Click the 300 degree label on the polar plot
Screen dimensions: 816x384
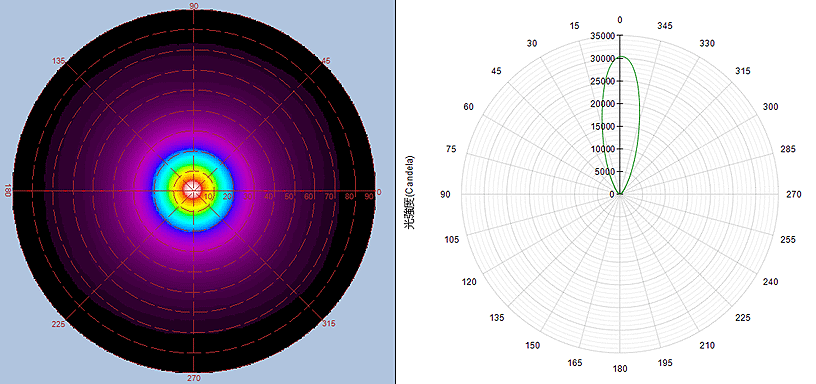coord(771,107)
